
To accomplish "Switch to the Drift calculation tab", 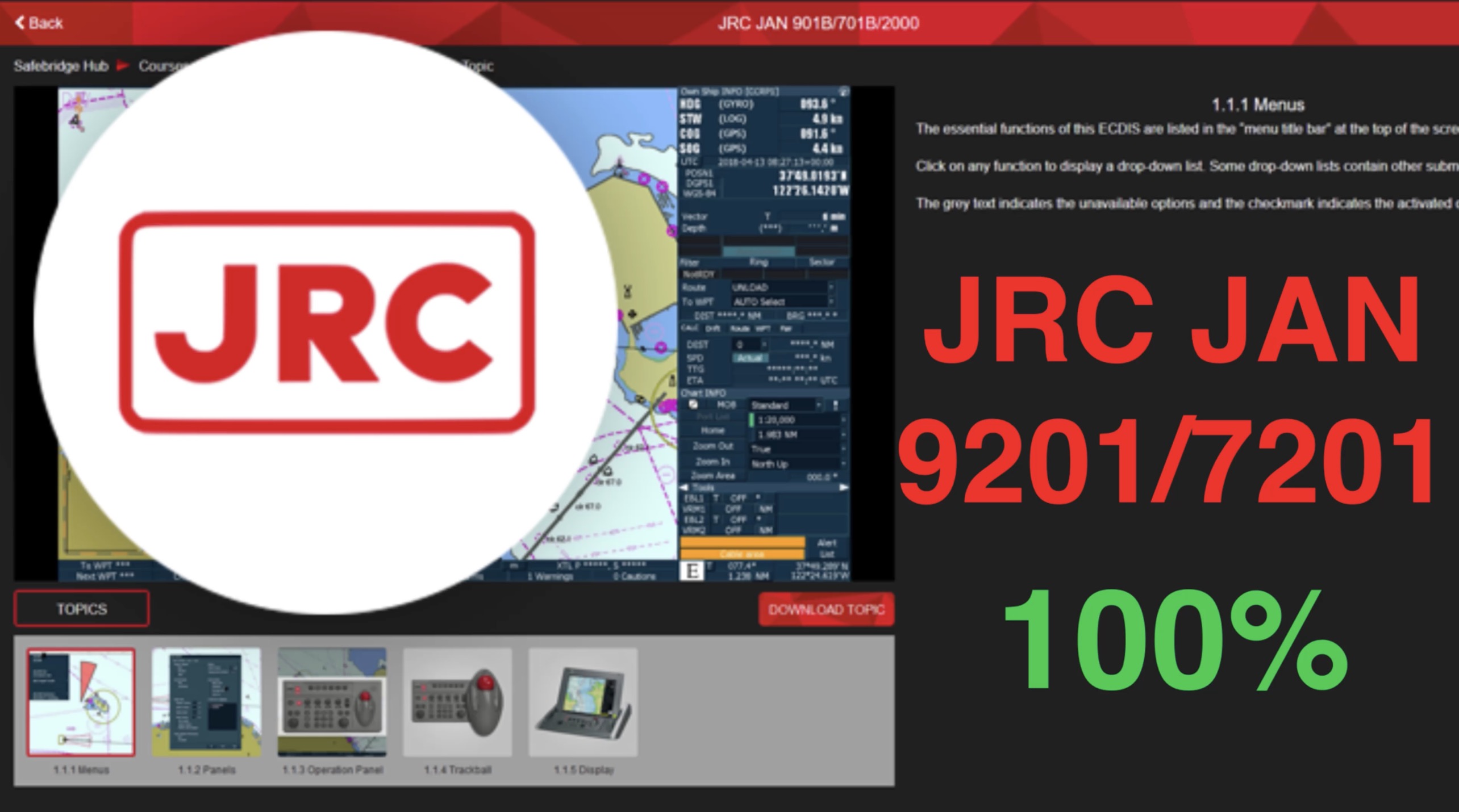I will [x=712, y=328].
